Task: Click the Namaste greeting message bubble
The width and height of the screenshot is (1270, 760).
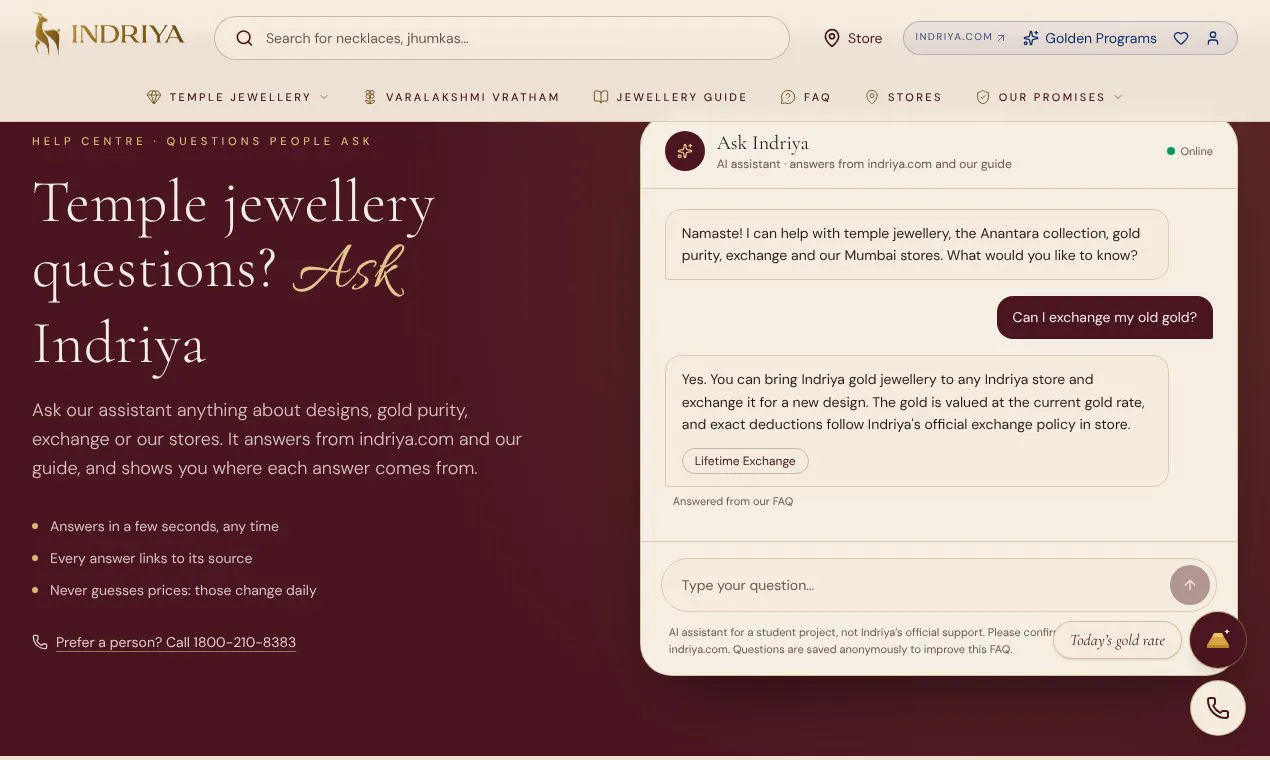Action: pyautogui.click(x=916, y=244)
